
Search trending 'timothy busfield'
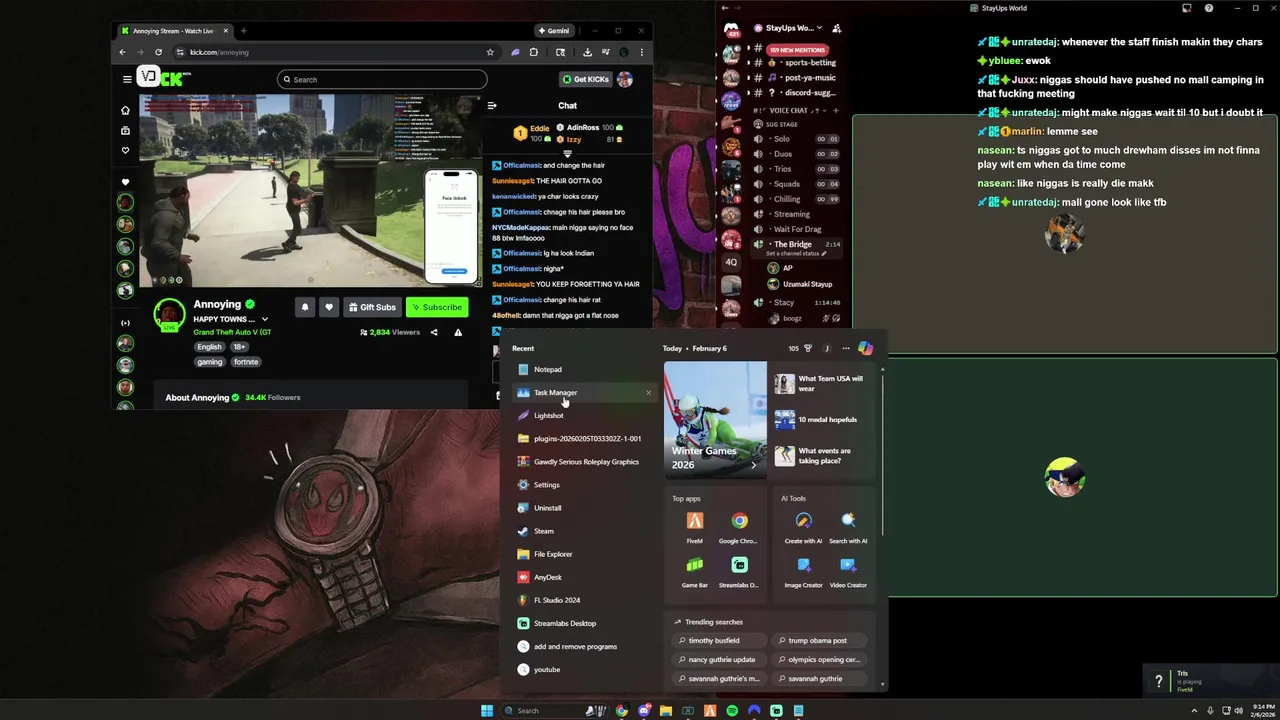click(x=718, y=640)
